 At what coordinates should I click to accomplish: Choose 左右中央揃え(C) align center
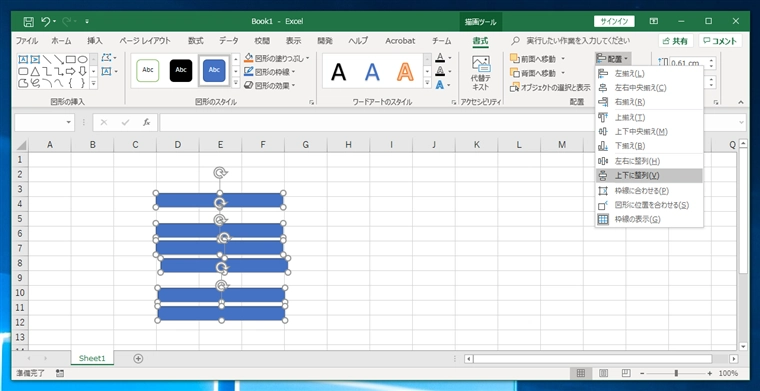point(649,88)
